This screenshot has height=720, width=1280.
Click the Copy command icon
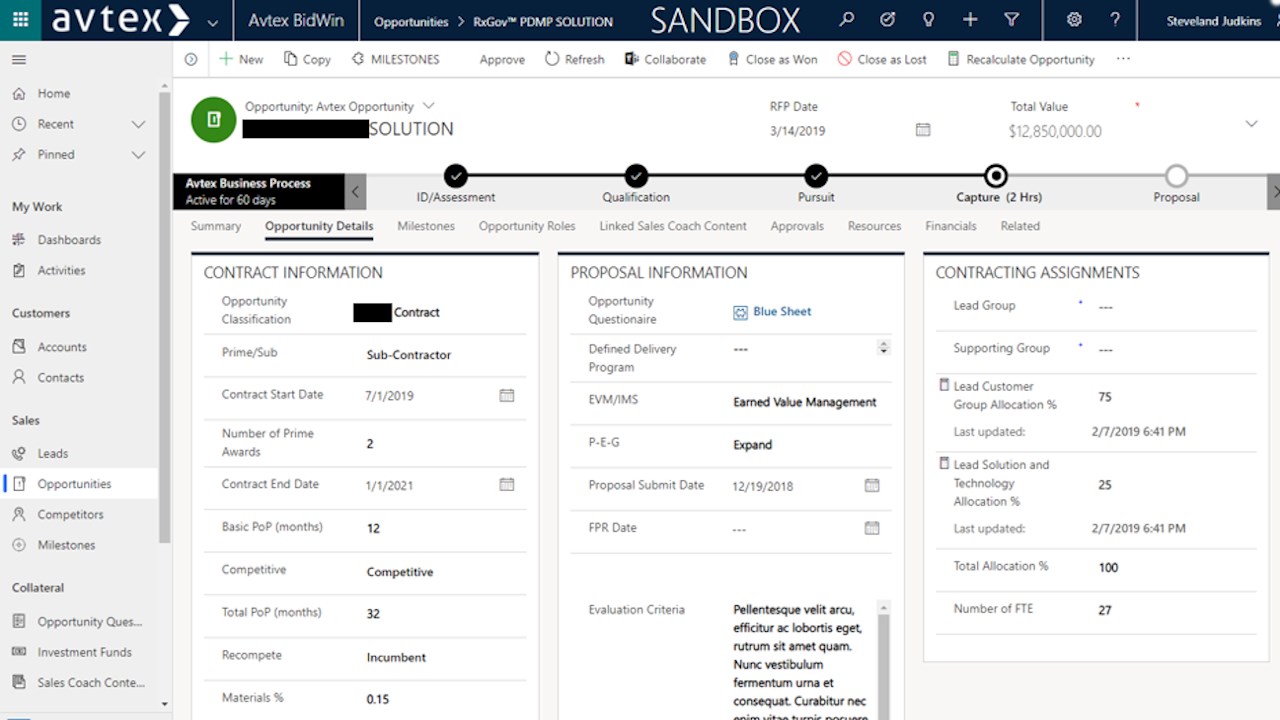(306, 59)
